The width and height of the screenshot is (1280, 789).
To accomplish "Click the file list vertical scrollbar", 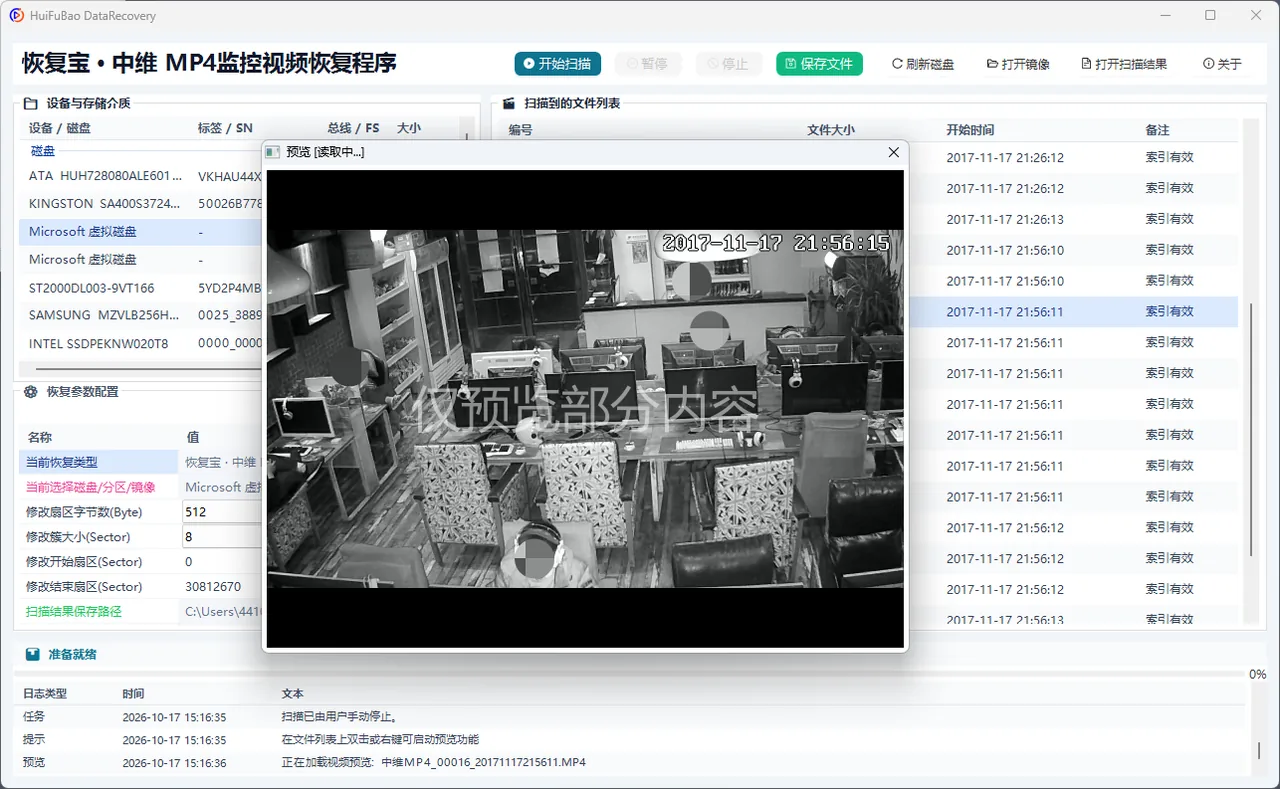I will pos(1250,430).
